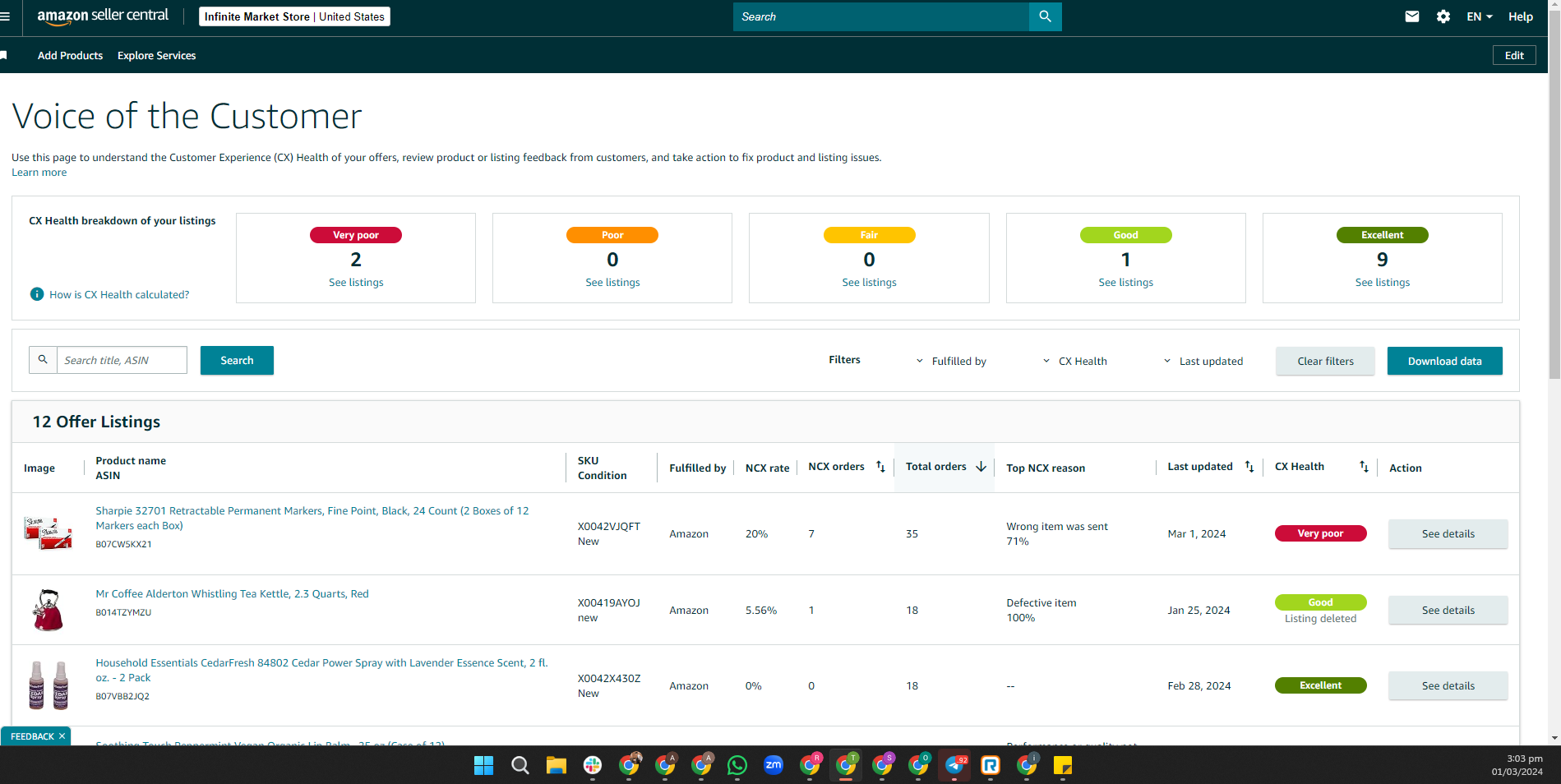Open Windows taskbar search
1561x784 pixels.
520,766
